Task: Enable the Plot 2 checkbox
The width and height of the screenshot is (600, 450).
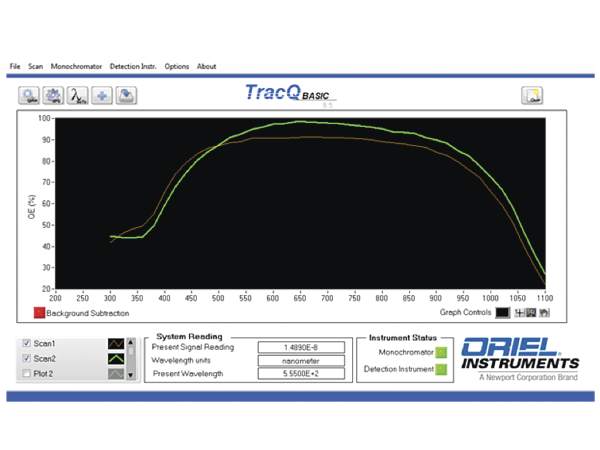Action: coord(25,373)
